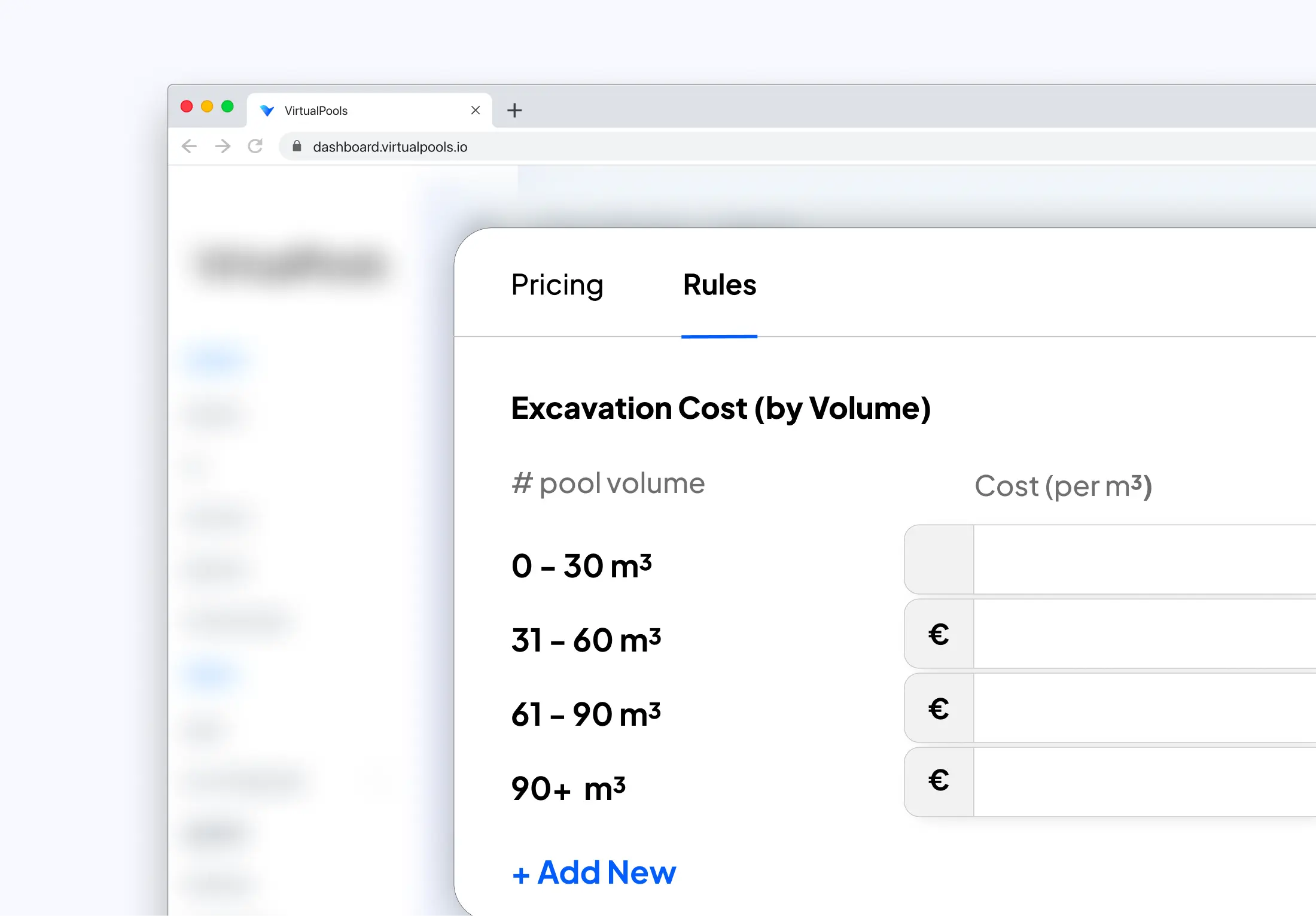Focus the cost field for 31 – 60 m³
The height and width of the screenshot is (916, 1316).
(1145, 634)
